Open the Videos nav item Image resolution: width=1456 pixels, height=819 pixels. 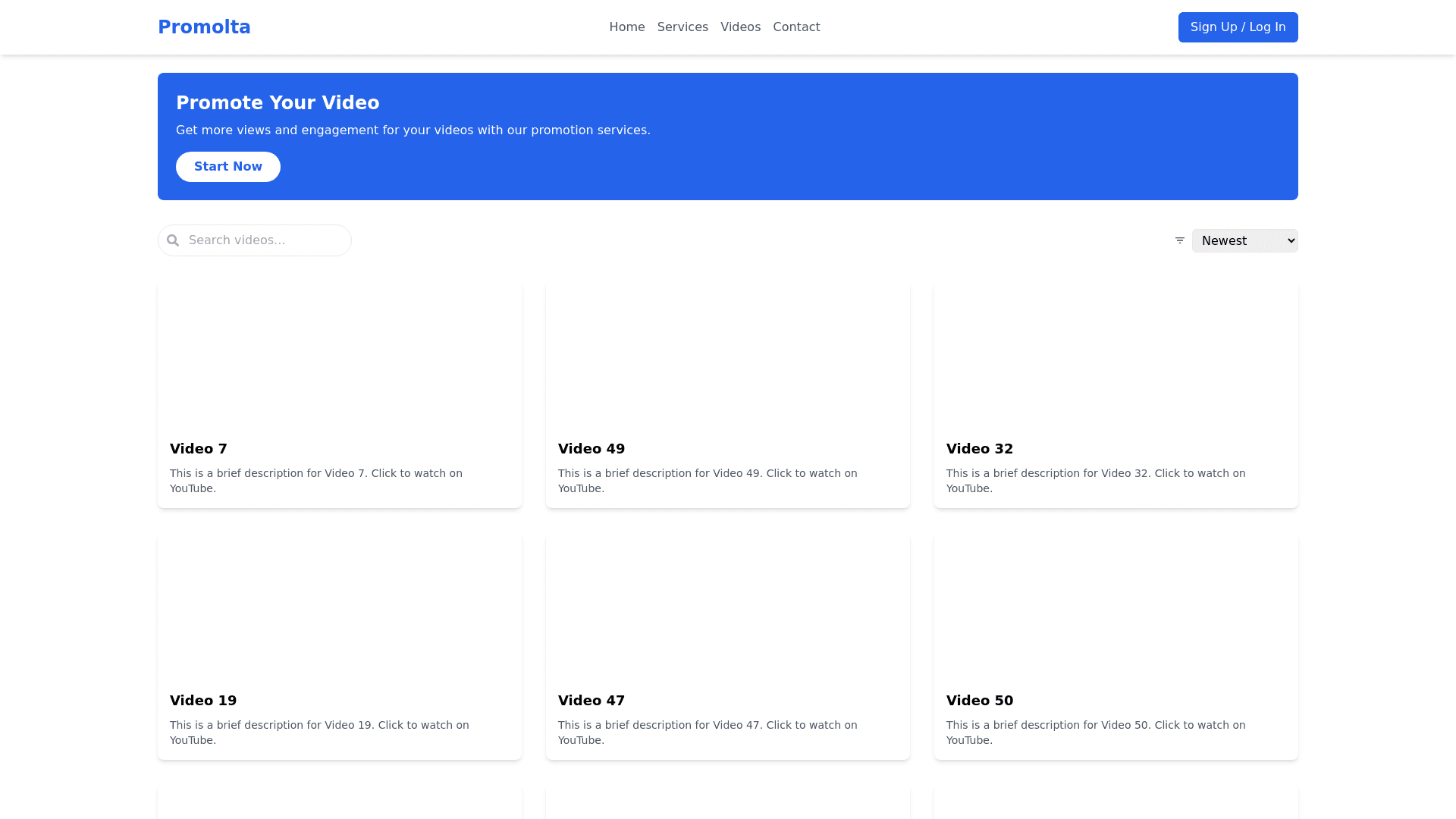739,27
